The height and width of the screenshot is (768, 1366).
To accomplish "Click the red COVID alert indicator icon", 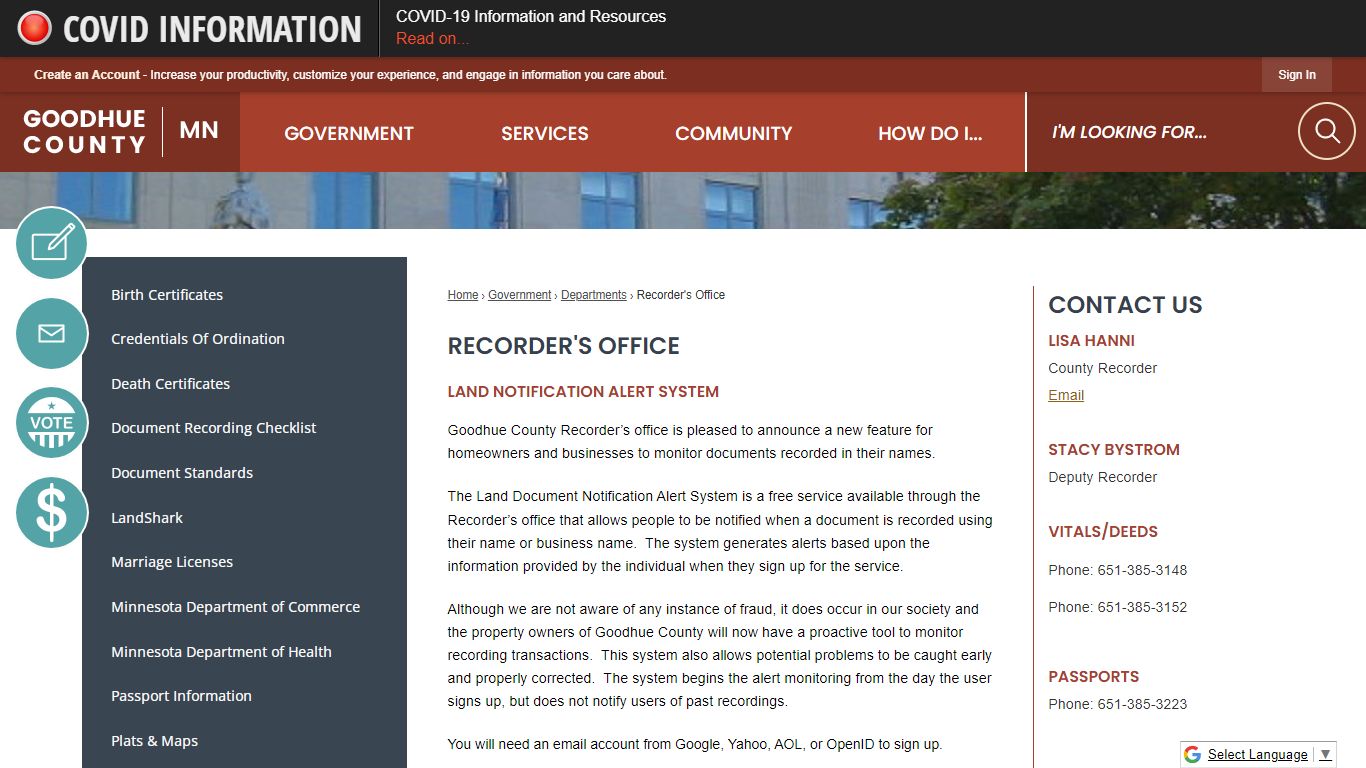I will 34,28.
